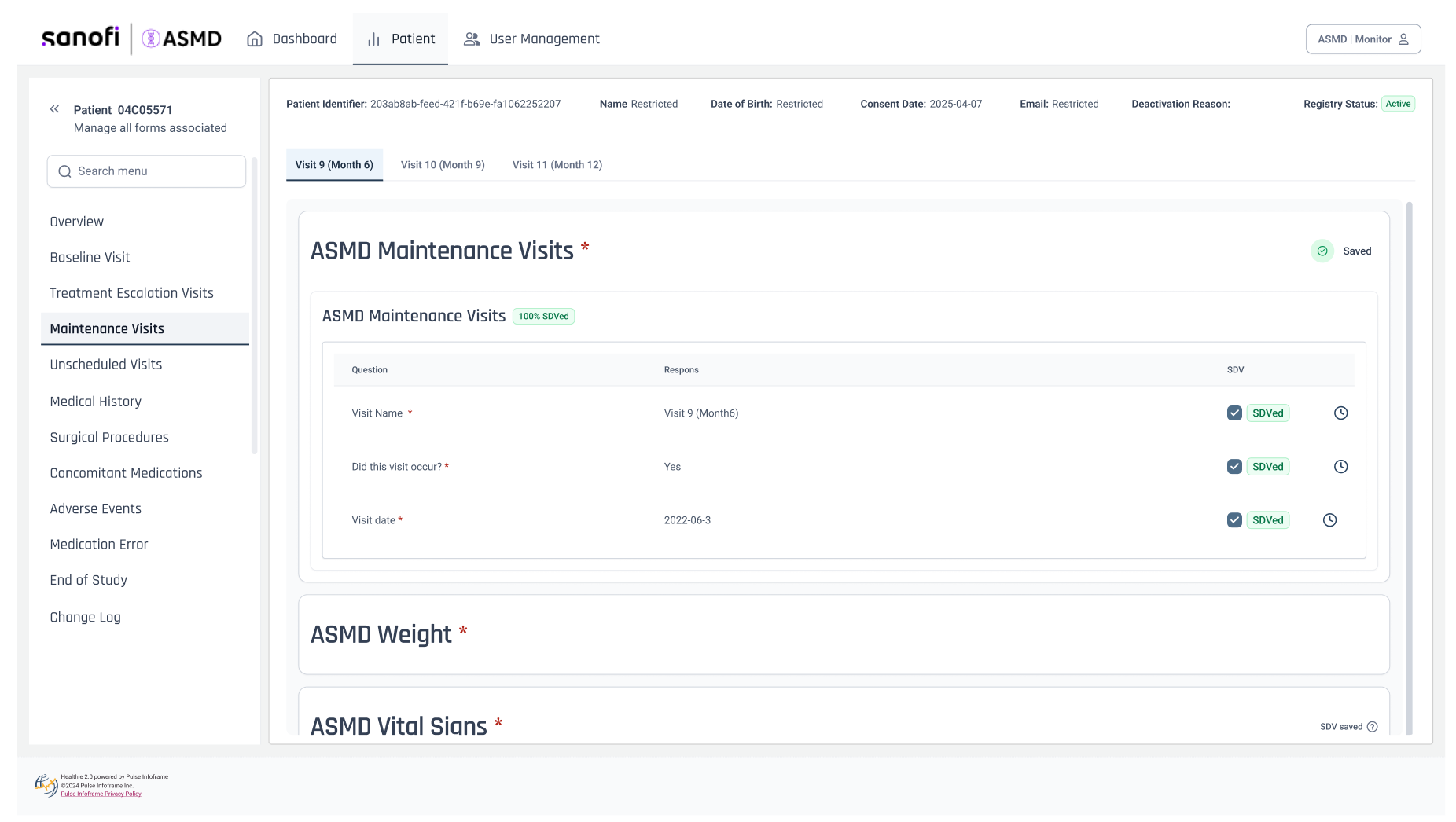Screen dimensions: 1456x822
Task: Collapse the ASMD Maintenance Visits section header
Action: [x=844, y=251]
